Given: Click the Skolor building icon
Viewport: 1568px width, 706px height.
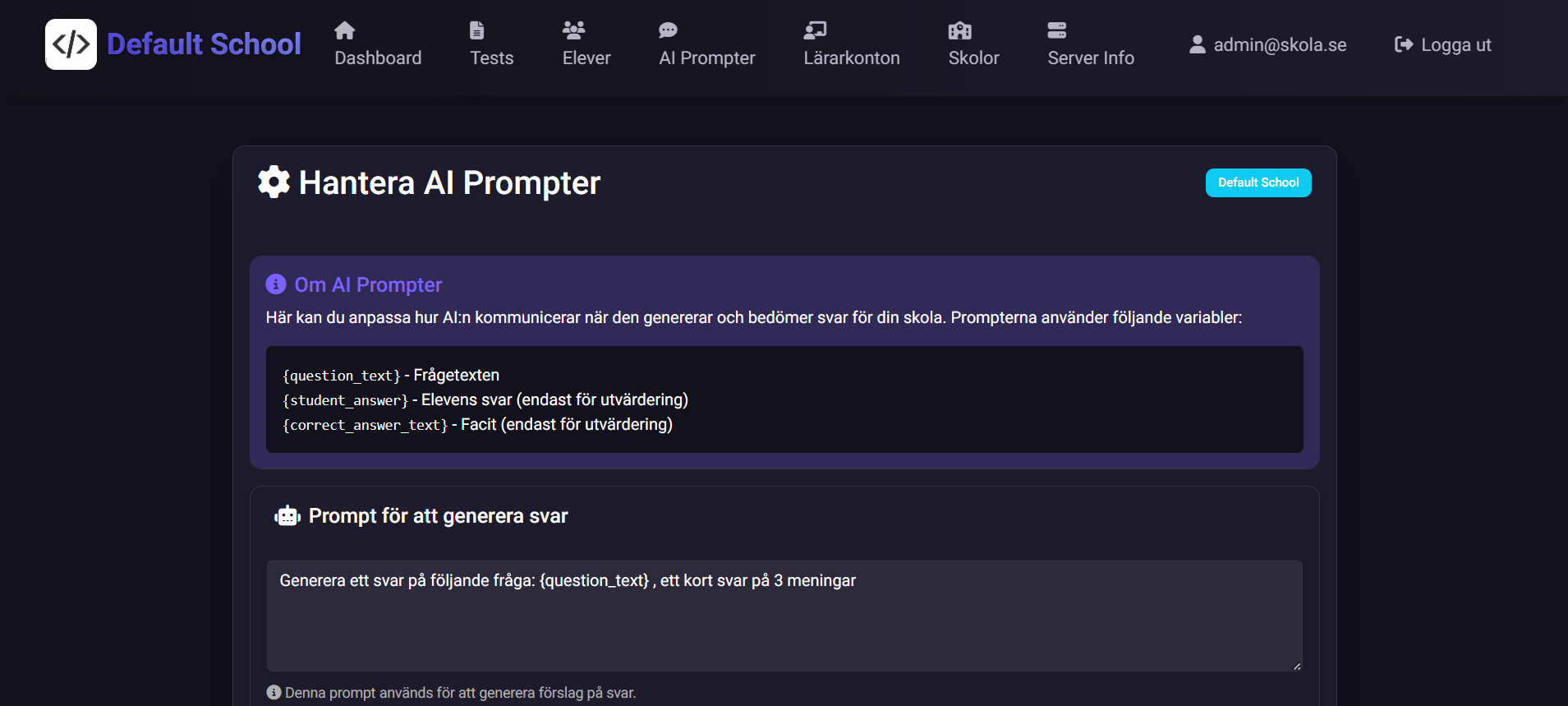Looking at the screenshot, I should pyautogui.click(x=959, y=29).
